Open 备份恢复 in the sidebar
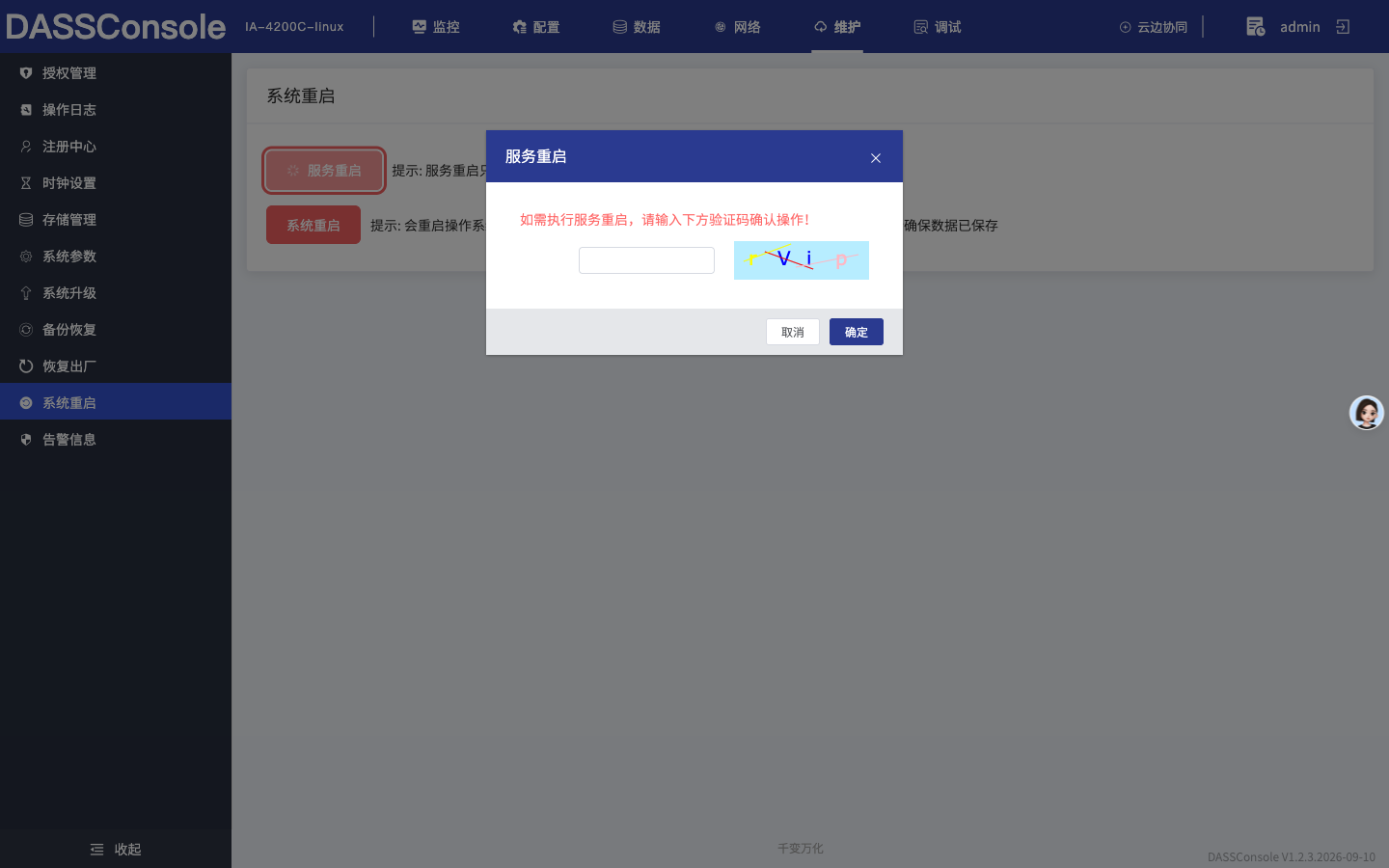 pyautogui.click(x=116, y=330)
